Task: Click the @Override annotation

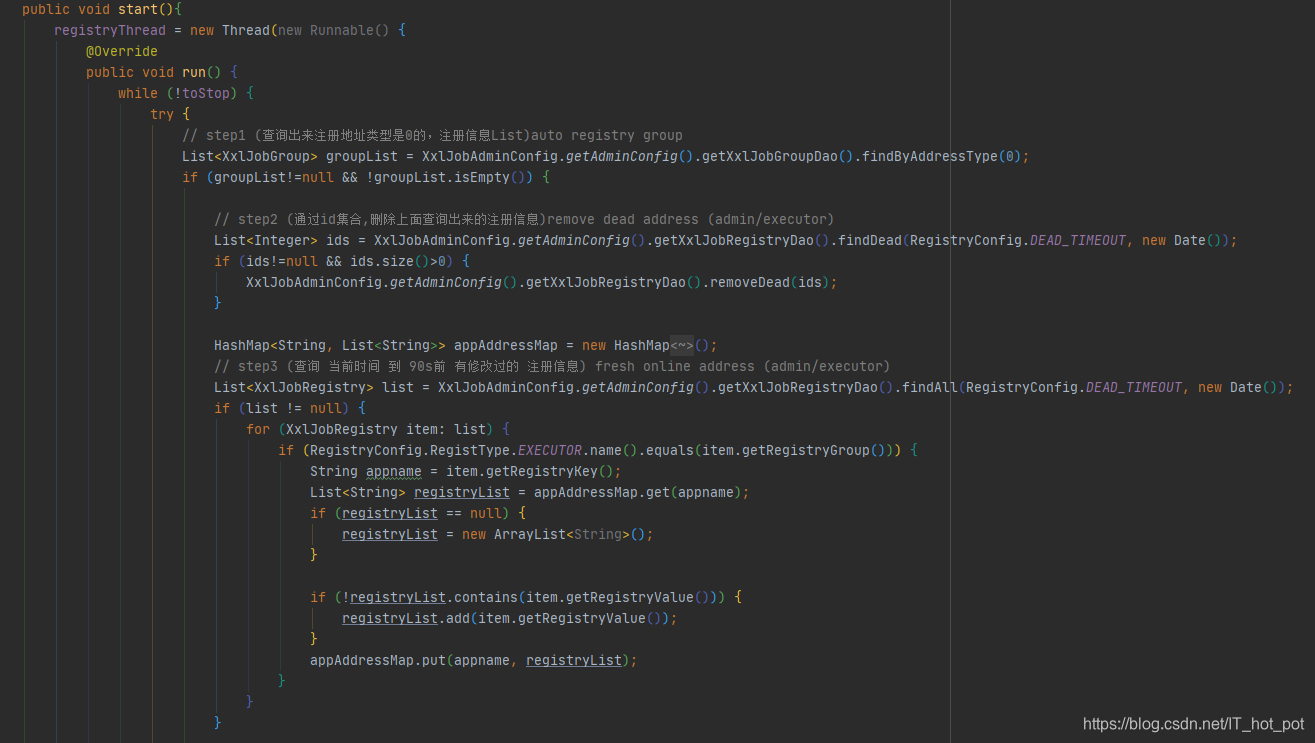Action: pyautogui.click(x=122, y=51)
